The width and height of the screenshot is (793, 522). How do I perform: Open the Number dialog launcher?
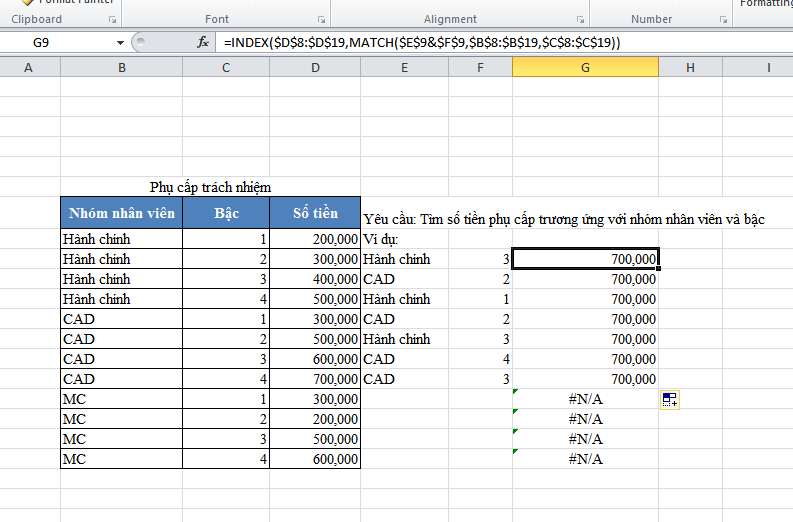(x=721, y=20)
